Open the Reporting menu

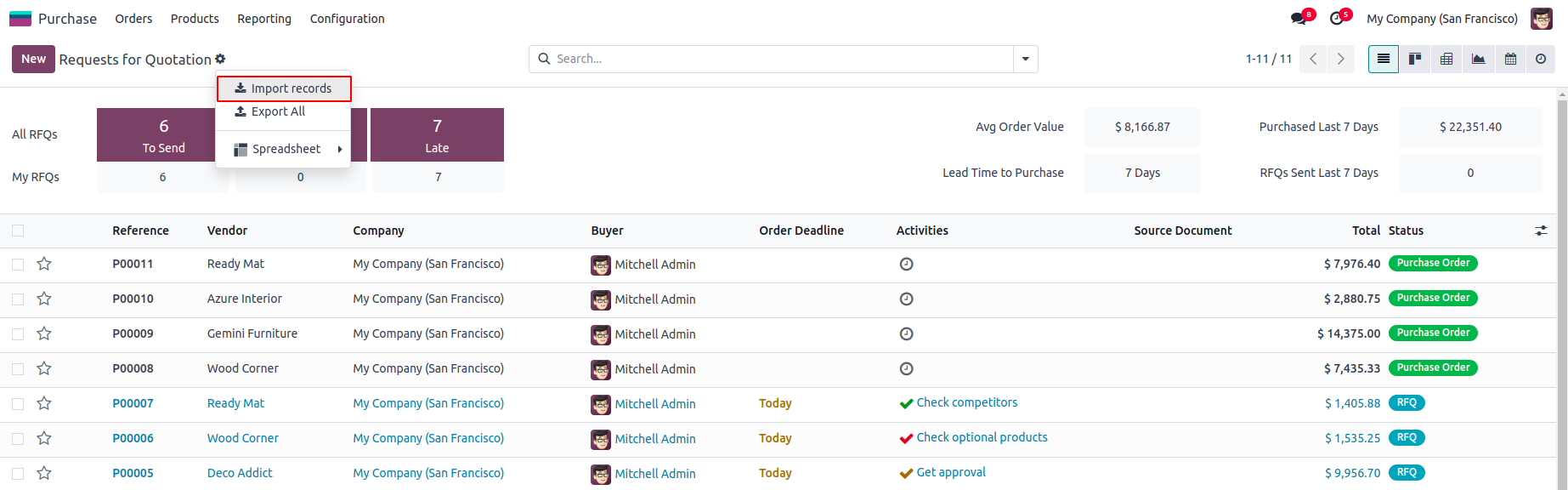(x=263, y=19)
